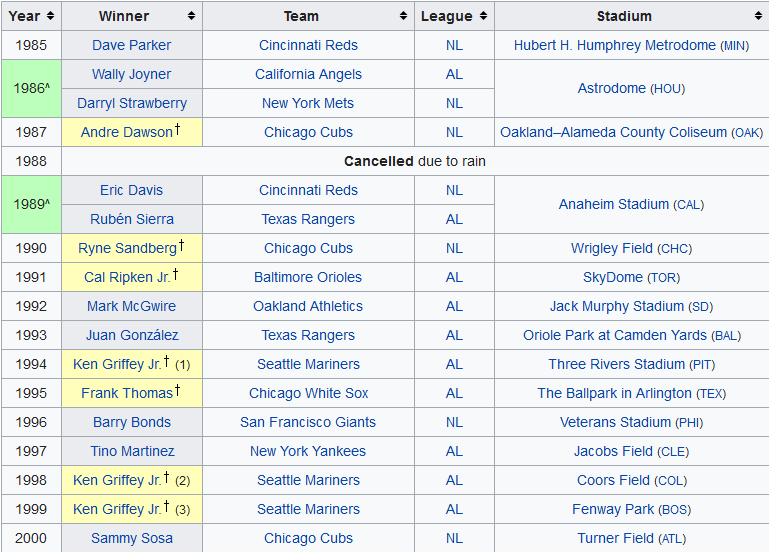Screen dimensions: 769x552
Task: Sort table by League column arrows
Action: coord(483,16)
